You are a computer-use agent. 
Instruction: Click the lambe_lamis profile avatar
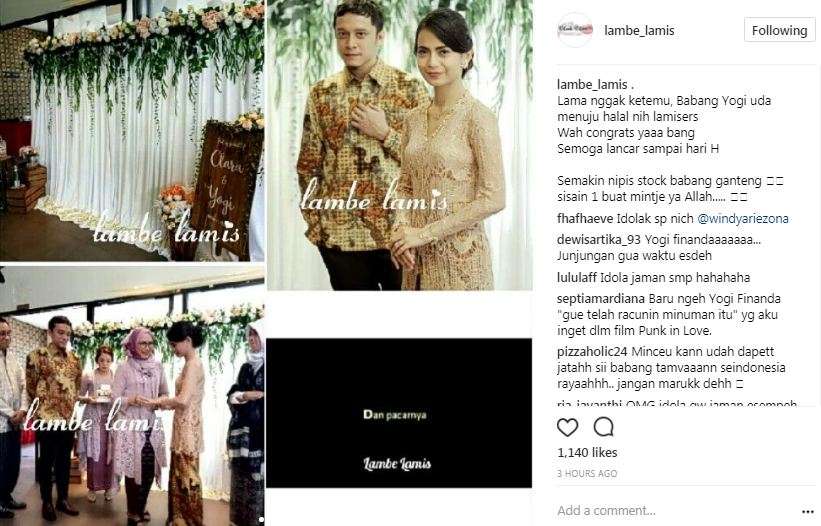pyautogui.click(x=575, y=30)
